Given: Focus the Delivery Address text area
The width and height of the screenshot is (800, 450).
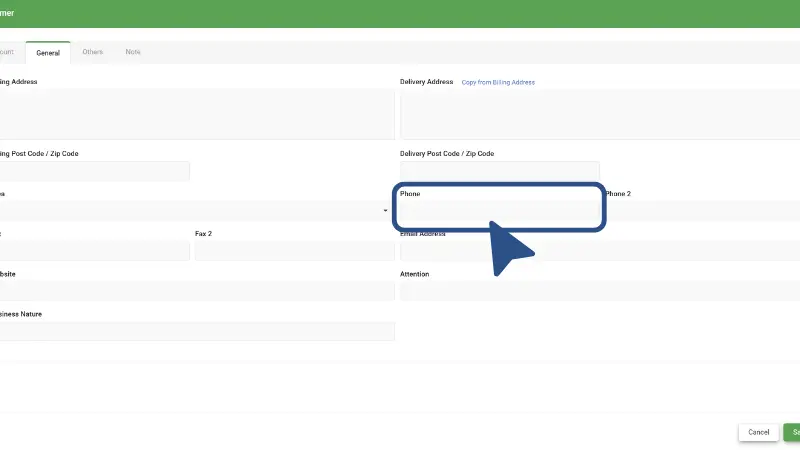Looking at the screenshot, I should tap(600, 114).
